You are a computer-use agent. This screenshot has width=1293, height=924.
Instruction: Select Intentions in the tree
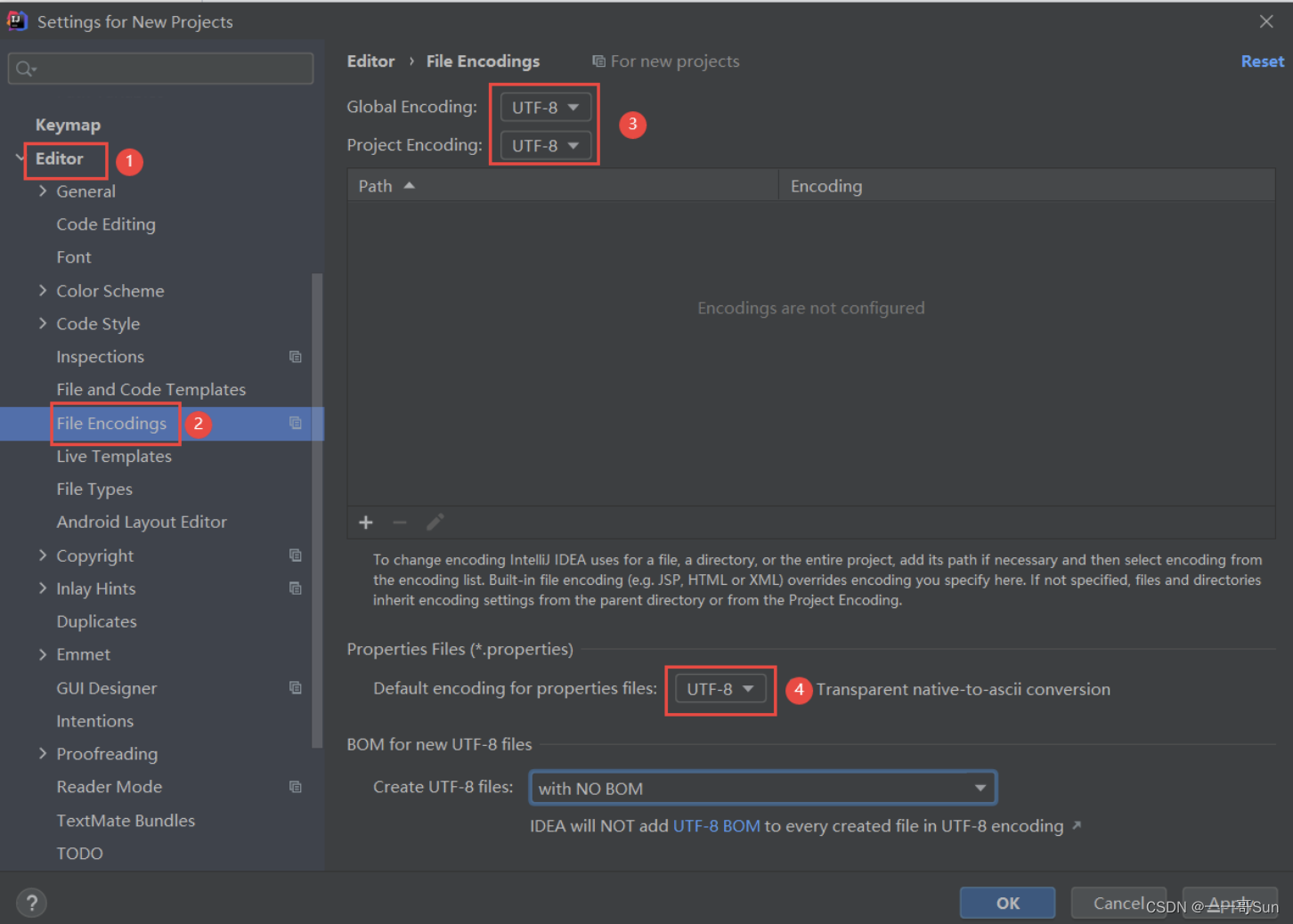point(94,721)
